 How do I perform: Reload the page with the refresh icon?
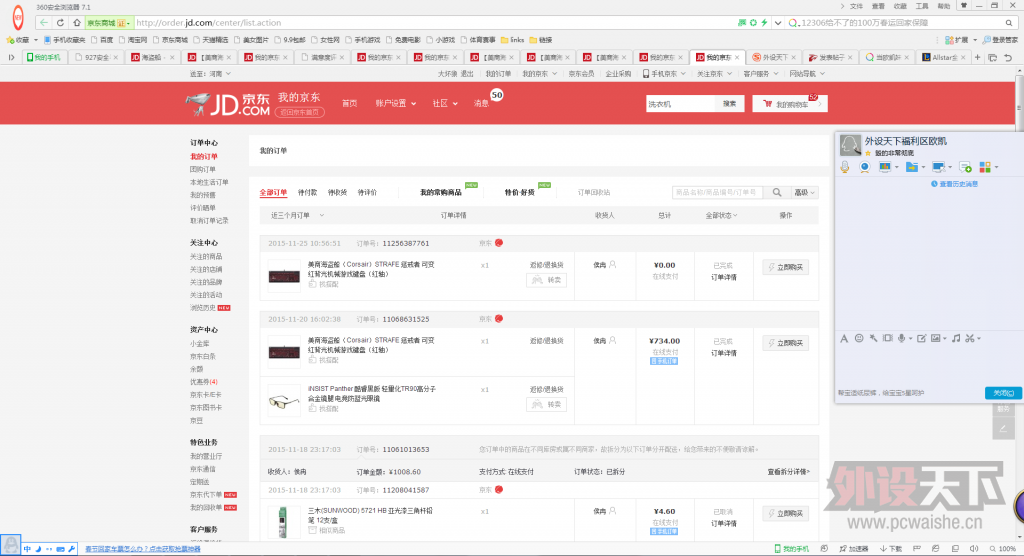click(60, 22)
